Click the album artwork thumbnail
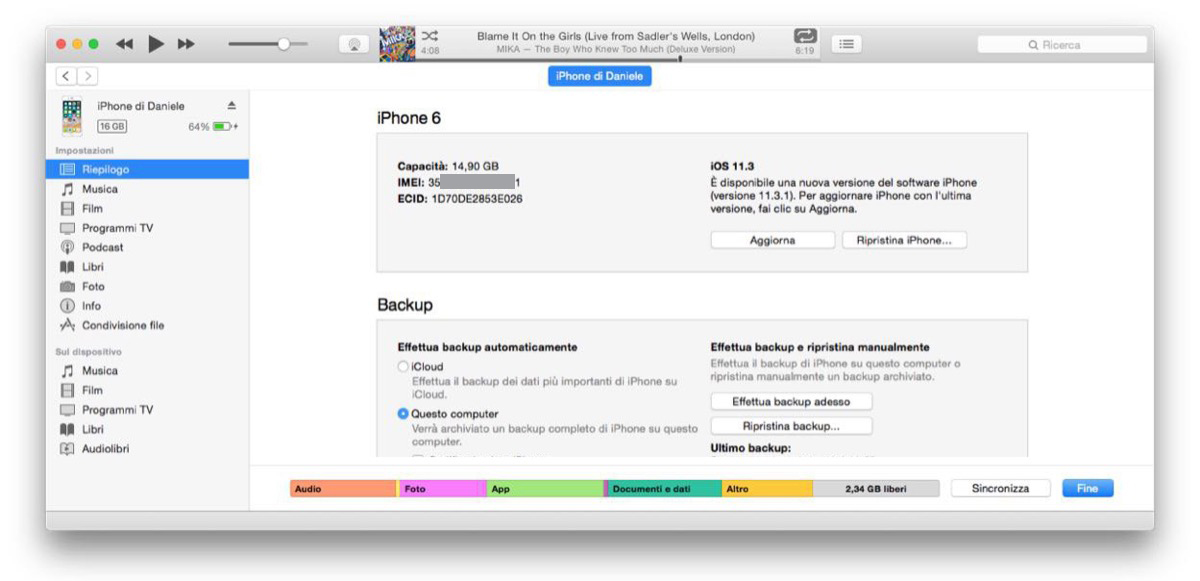This screenshot has height=581, width=1200. point(397,44)
